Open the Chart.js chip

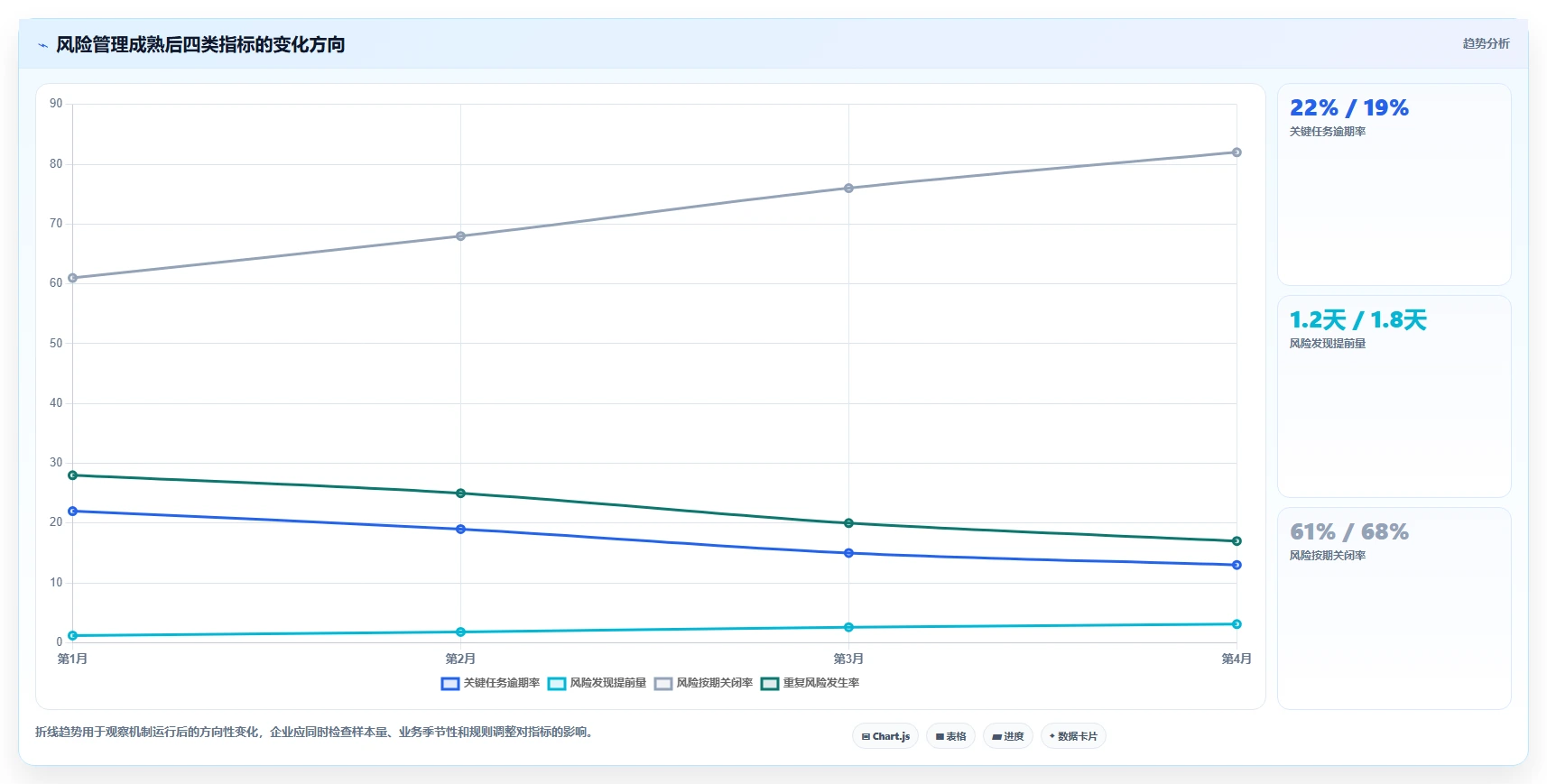tap(885, 736)
